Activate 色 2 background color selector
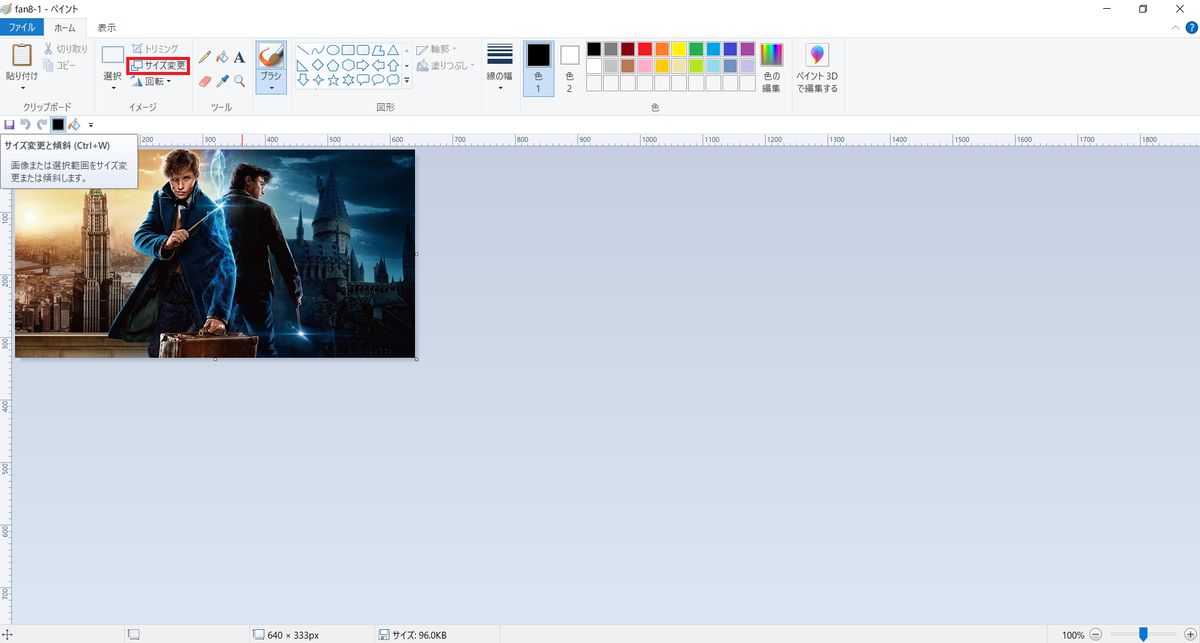 [x=569, y=69]
